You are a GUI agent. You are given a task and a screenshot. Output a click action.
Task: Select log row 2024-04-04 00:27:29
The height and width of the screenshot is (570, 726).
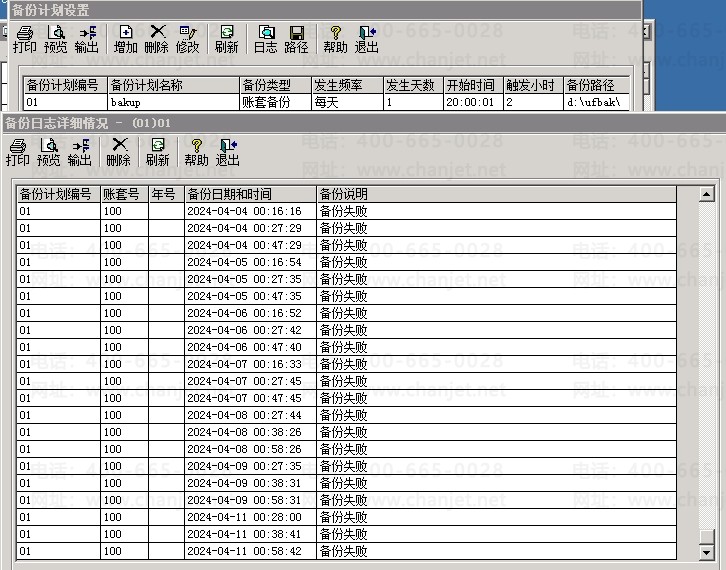click(346, 228)
